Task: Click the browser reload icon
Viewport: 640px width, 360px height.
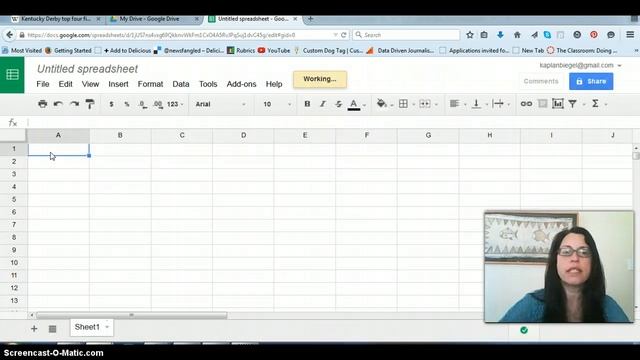Action: 344,35
